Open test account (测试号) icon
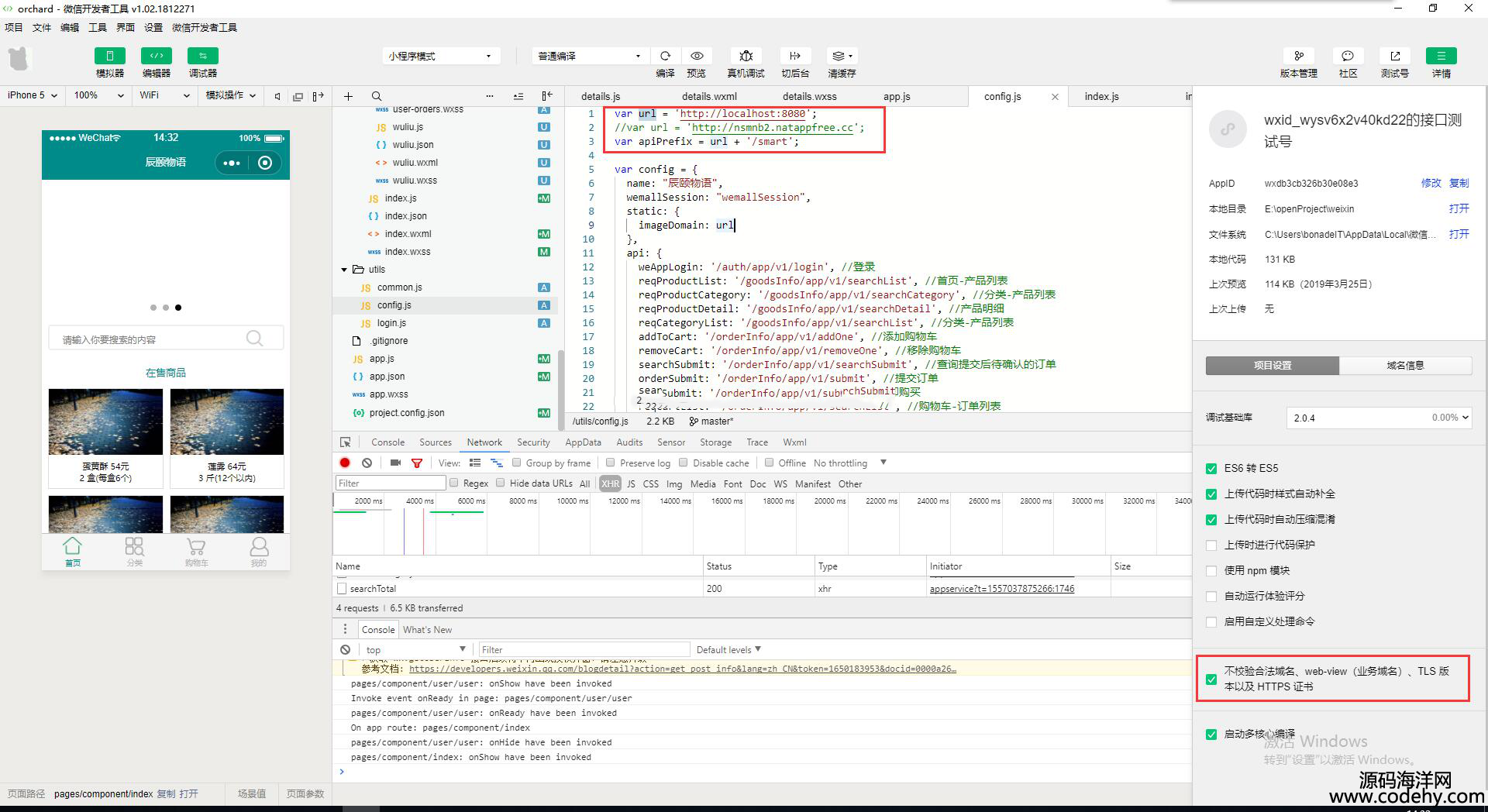 (x=1394, y=56)
